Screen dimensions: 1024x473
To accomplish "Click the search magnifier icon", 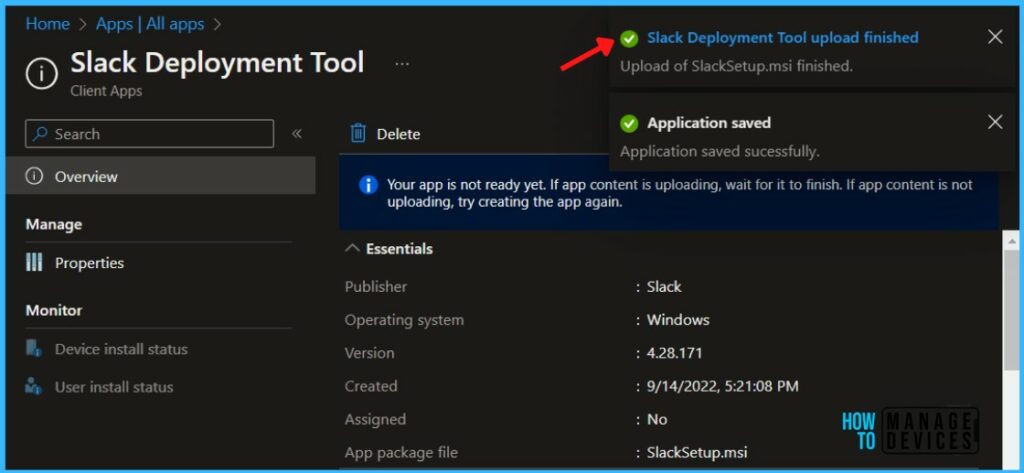I will pyautogui.click(x=40, y=134).
